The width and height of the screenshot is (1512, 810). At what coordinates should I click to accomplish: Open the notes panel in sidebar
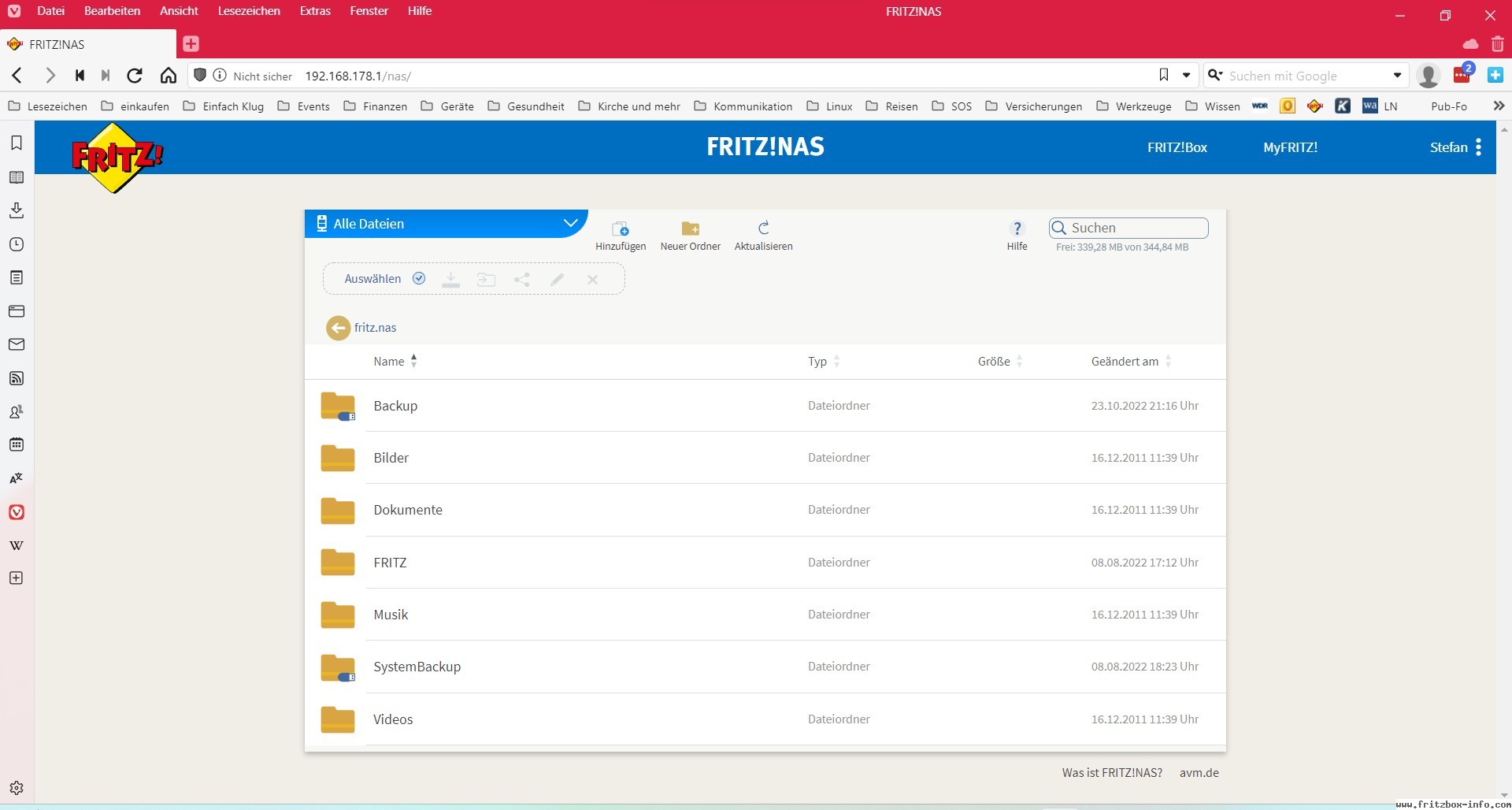(17, 277)
